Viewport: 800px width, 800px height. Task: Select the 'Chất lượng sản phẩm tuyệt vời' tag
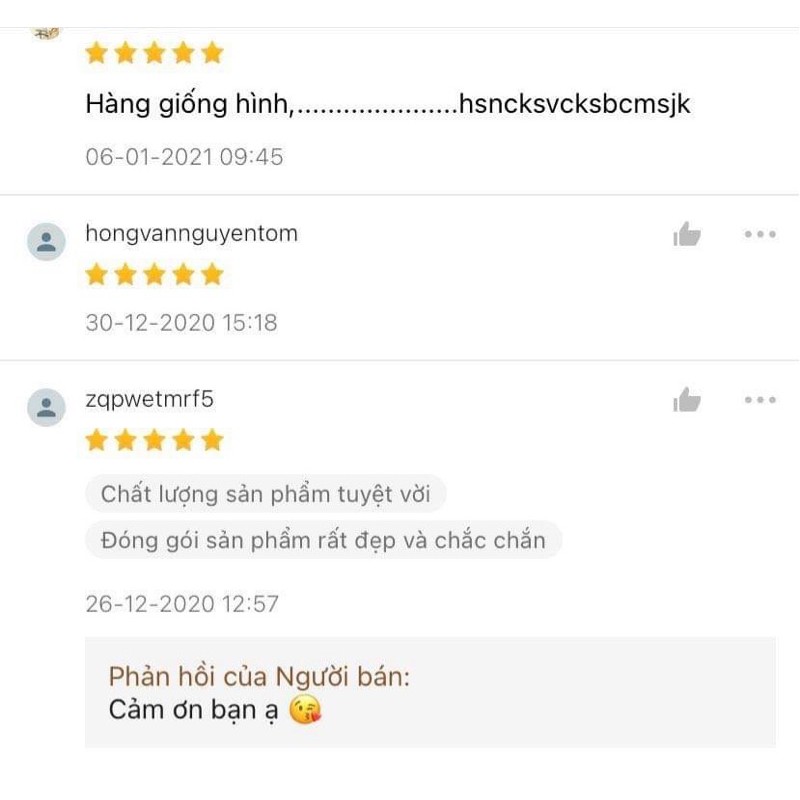click(x=266, y=494)
